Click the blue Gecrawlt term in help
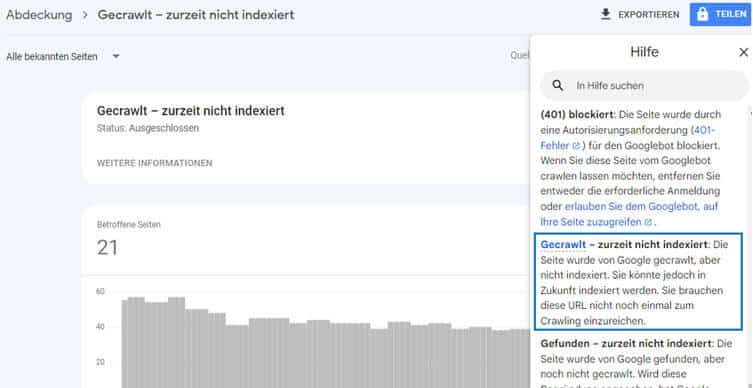The image size is (753, 388). (x=563, y=244)
